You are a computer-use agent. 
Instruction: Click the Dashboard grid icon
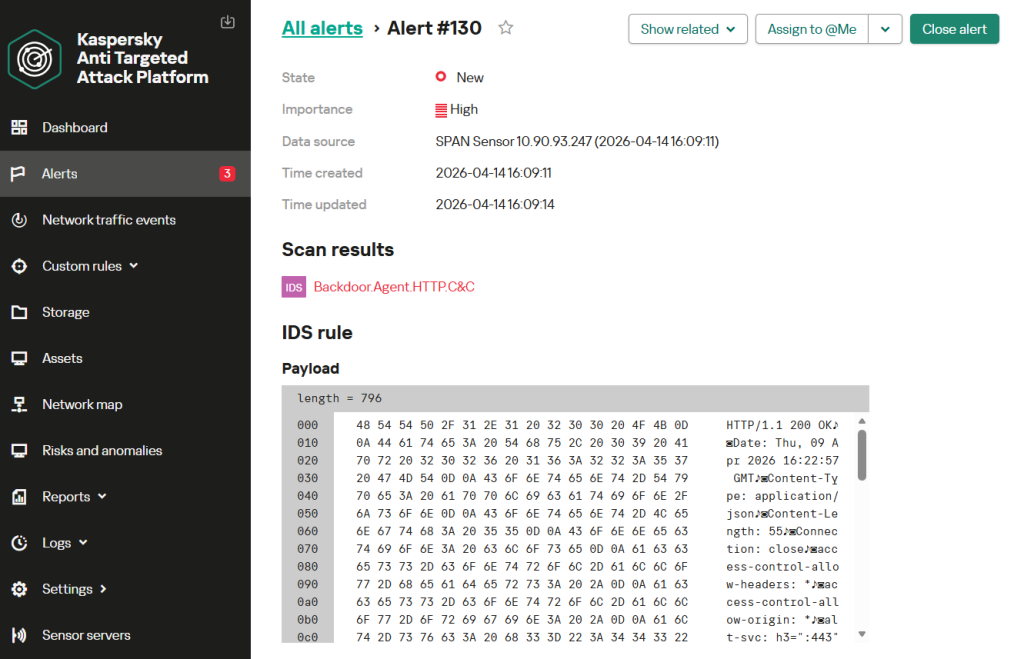(19, 128)
